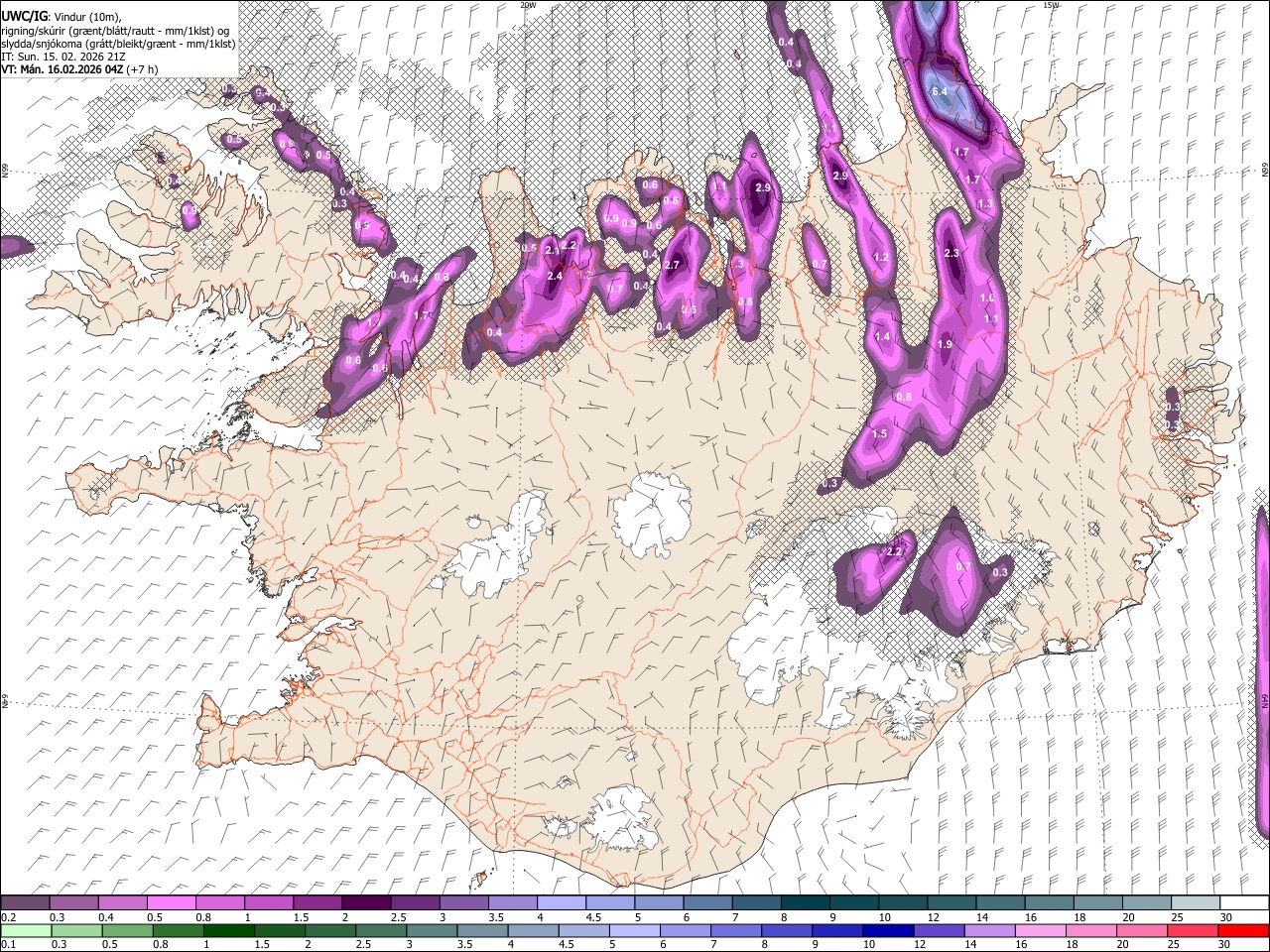Image resolution: width=1270 pixels, height=952 pixels.
Task: Click the snow scale swatch between 1 and 1.5
Action: click(269, 903)
